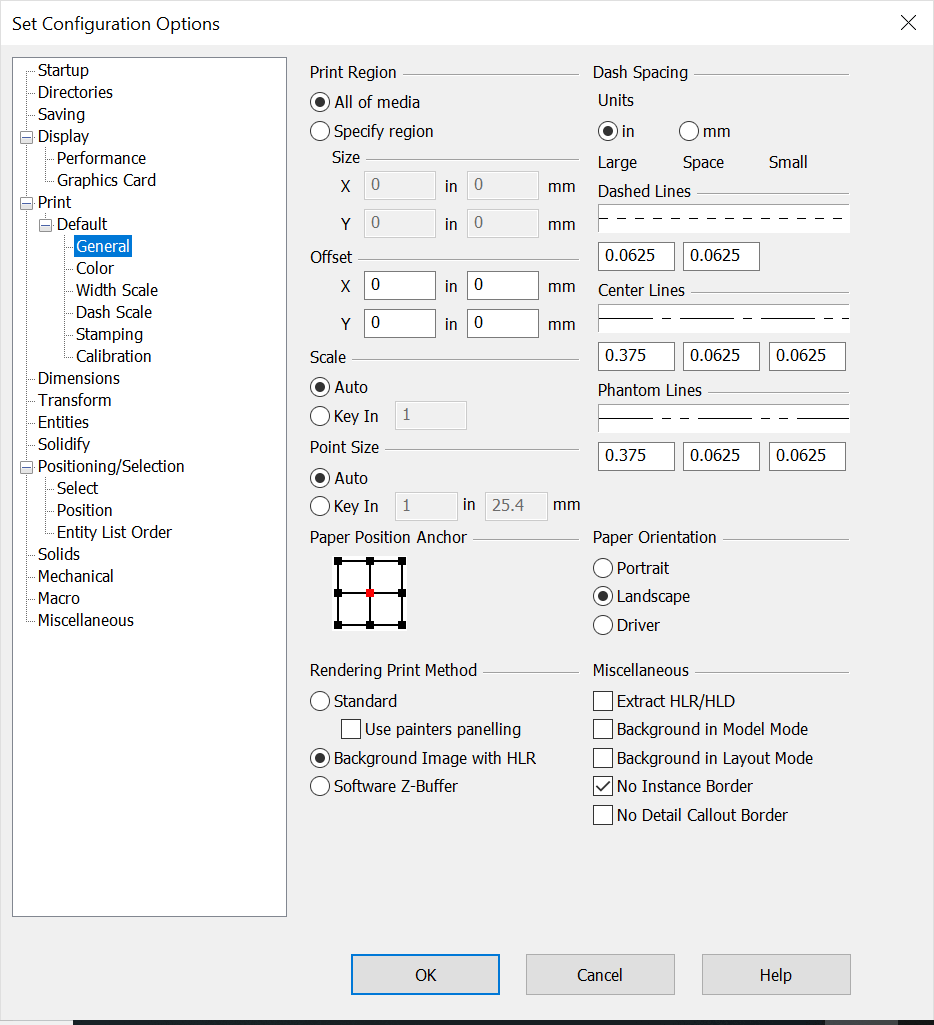Set paper orientation to Portrait
Image resolution: width=934 pixels, height=1025 pixels.
602,567
